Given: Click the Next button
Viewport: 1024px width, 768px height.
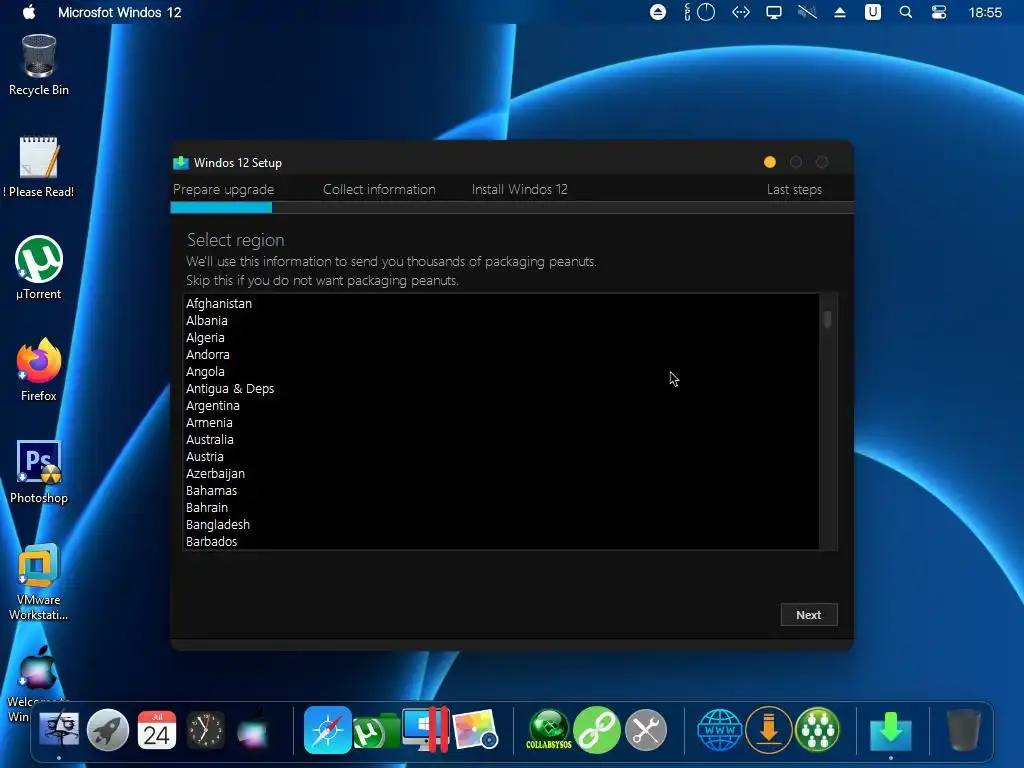Looking at the screenshot, I should point(808,615).
